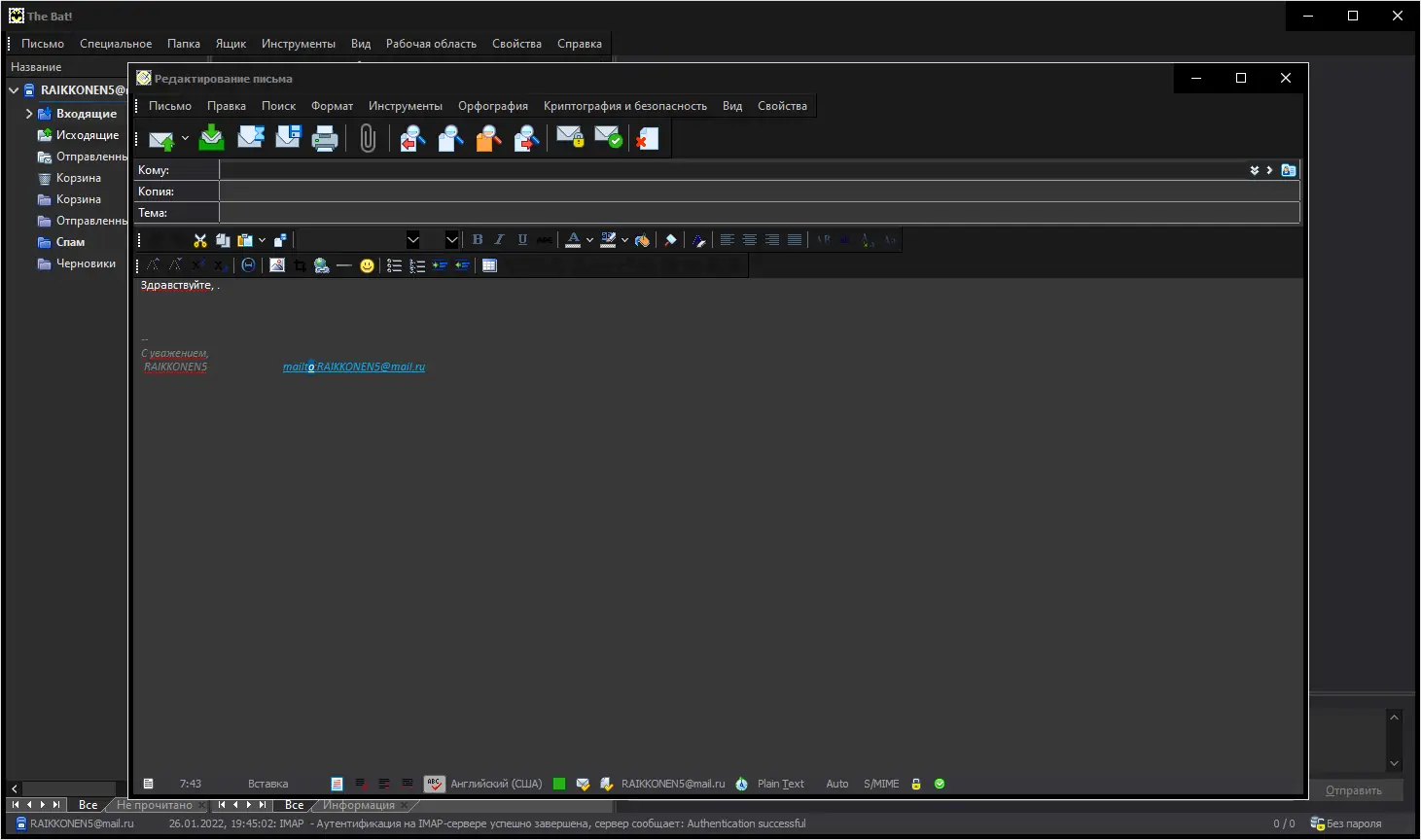Click Plain Text format in status bar
Viewport: 1421px width, 840px height.
click(x=781, y=784)
